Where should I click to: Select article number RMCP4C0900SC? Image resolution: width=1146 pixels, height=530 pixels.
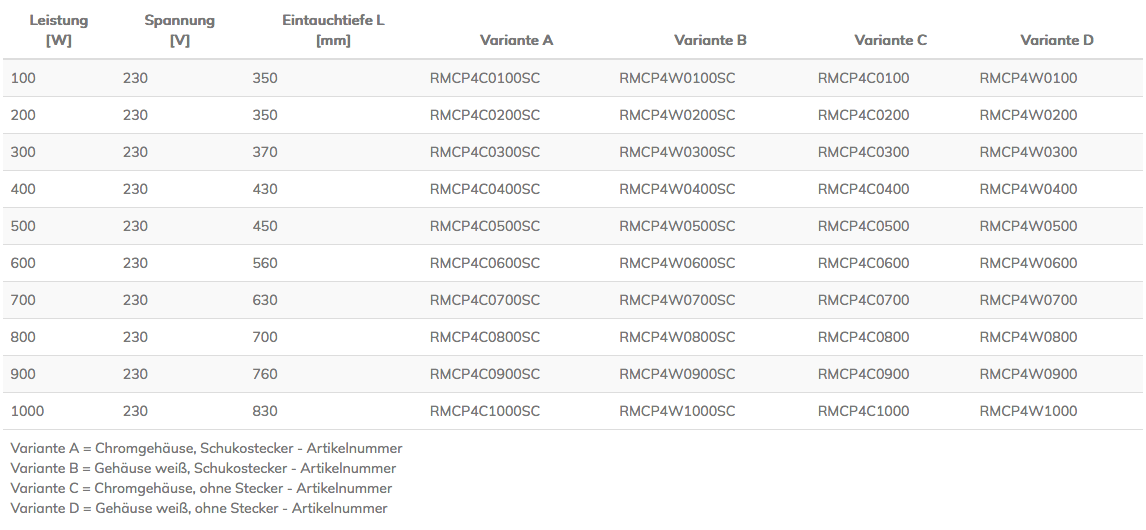tap(485, 374)
